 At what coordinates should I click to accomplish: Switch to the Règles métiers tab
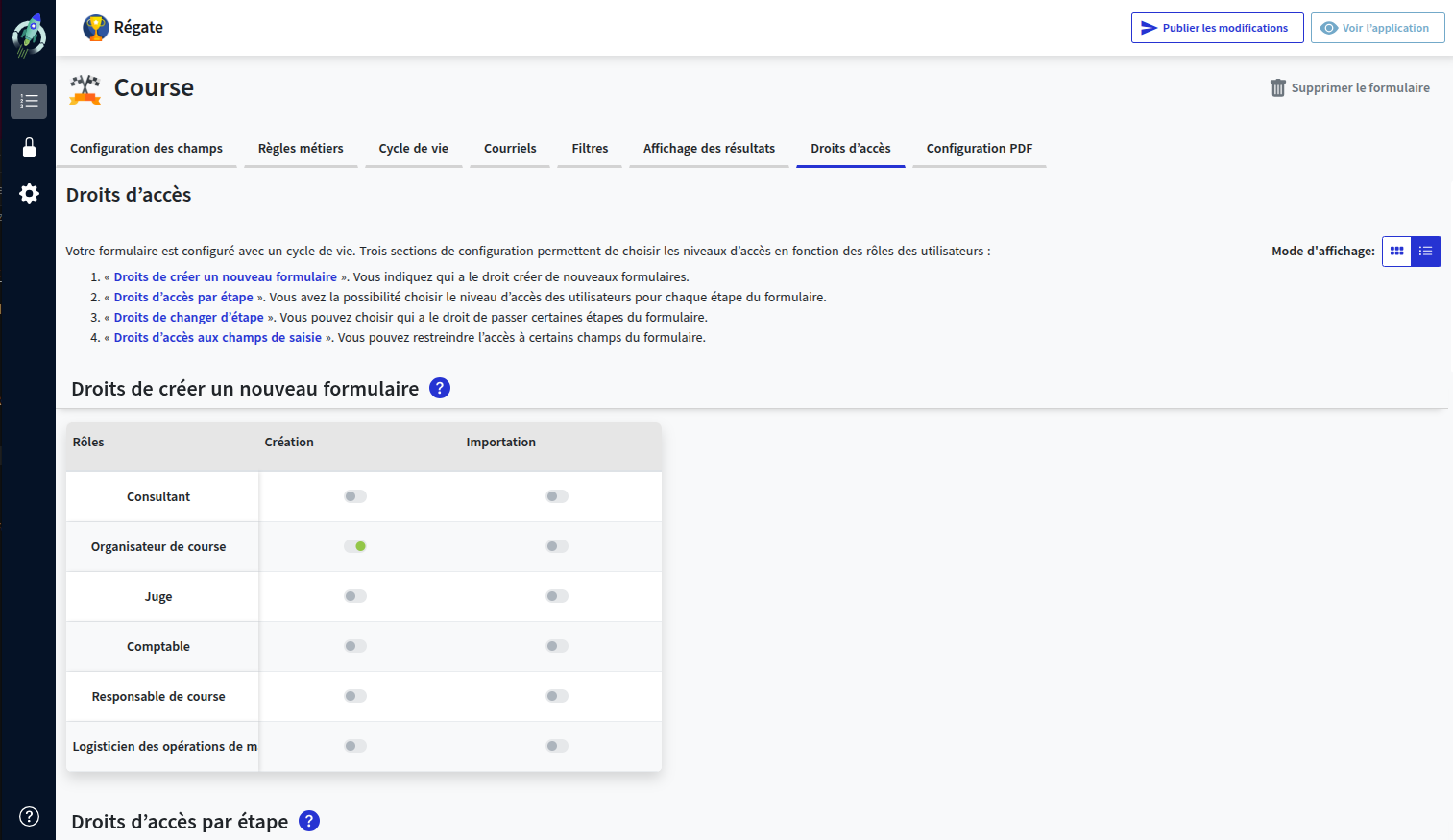point(301,148)
